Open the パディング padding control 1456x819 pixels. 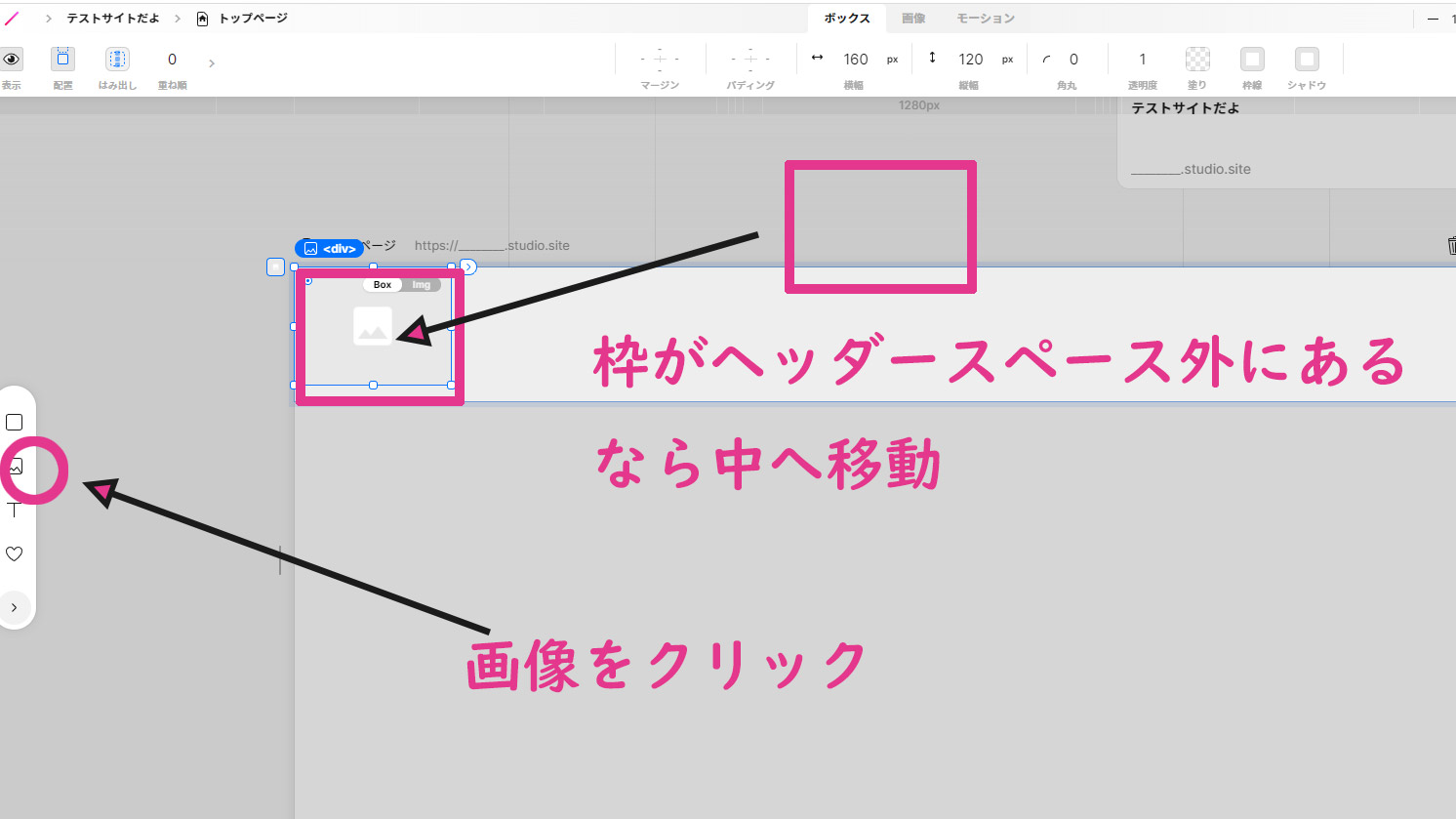[750, 60]
